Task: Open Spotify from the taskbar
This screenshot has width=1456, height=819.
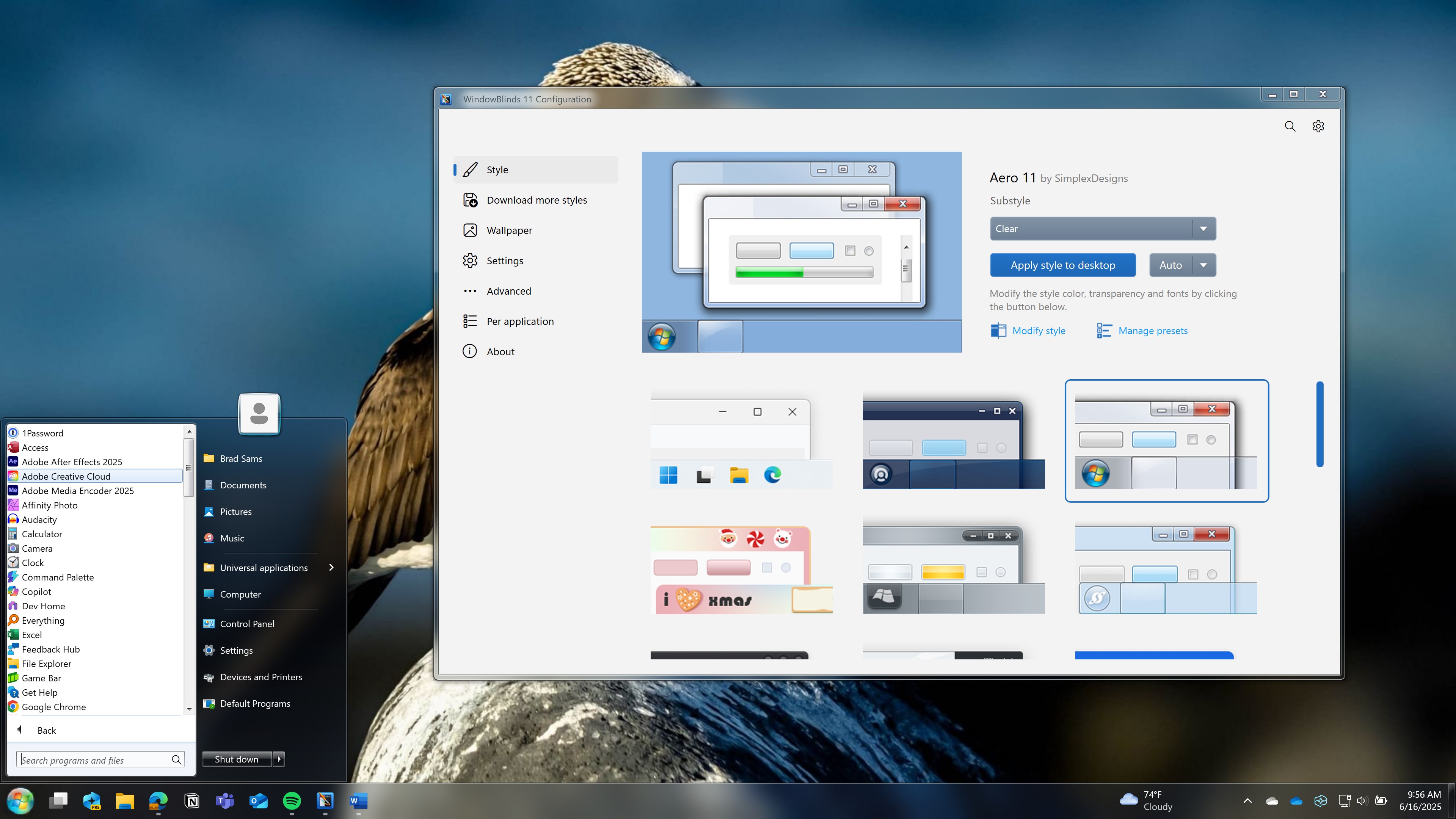Action: click(x=292, y=801)
